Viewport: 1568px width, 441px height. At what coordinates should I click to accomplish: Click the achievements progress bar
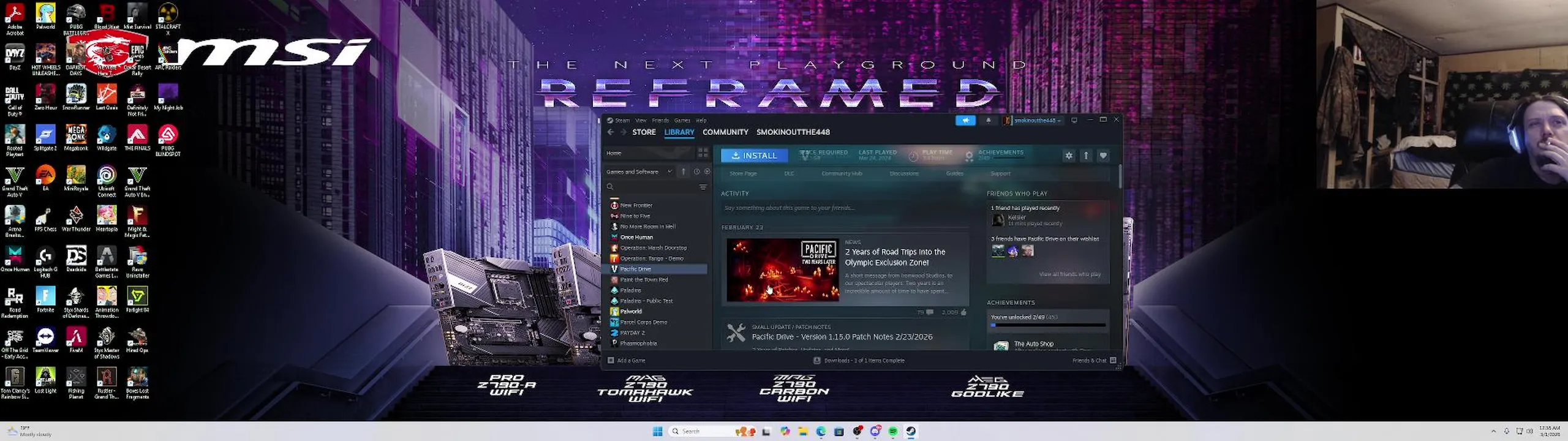1048,325
